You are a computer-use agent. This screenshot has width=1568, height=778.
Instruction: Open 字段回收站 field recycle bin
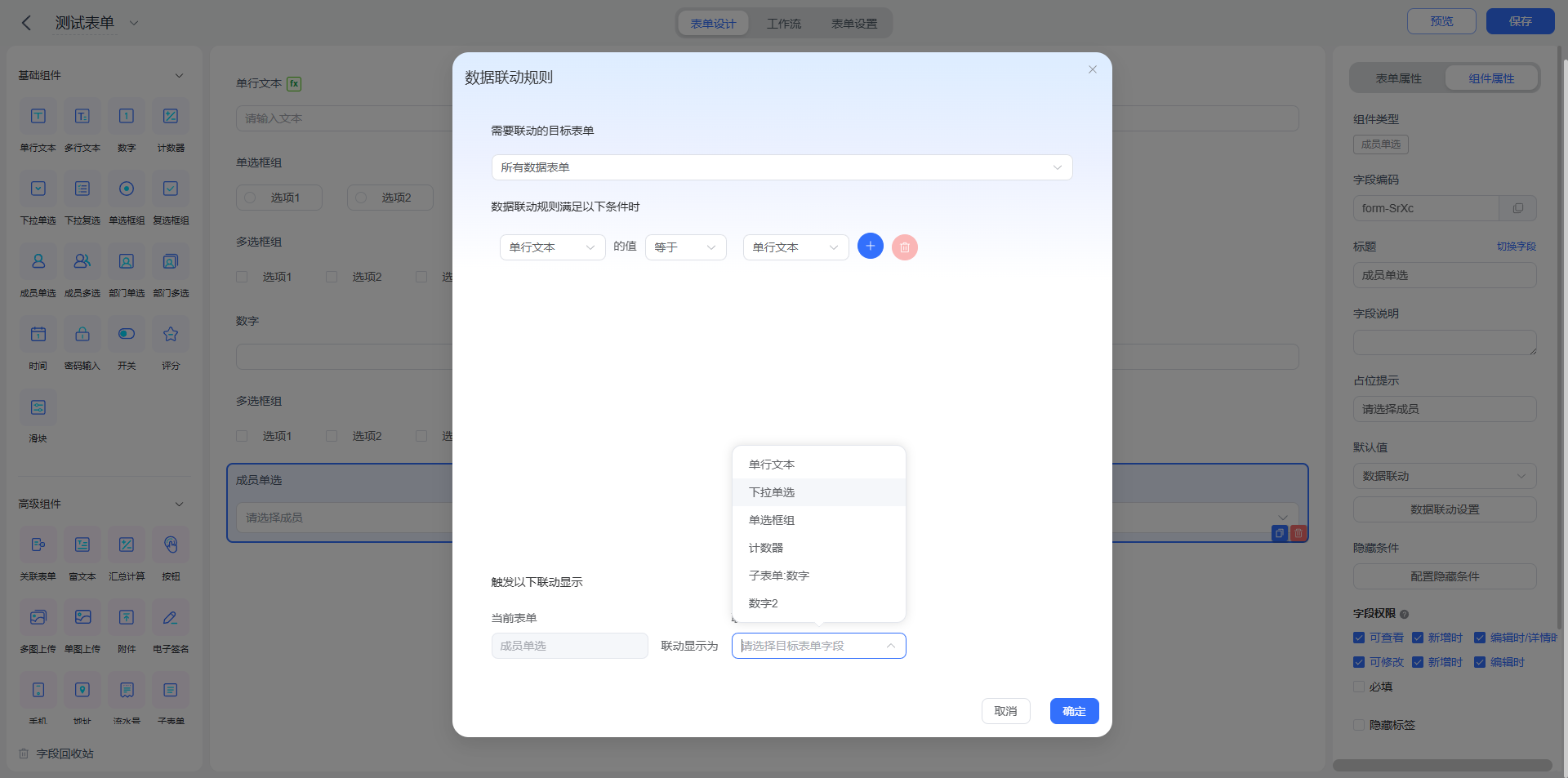56,754
